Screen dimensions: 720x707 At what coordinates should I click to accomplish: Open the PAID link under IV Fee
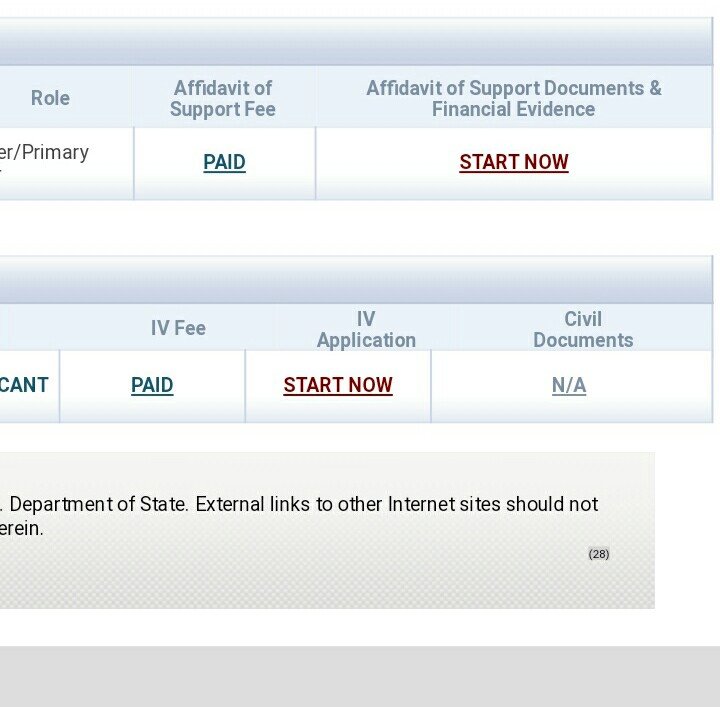152,385
